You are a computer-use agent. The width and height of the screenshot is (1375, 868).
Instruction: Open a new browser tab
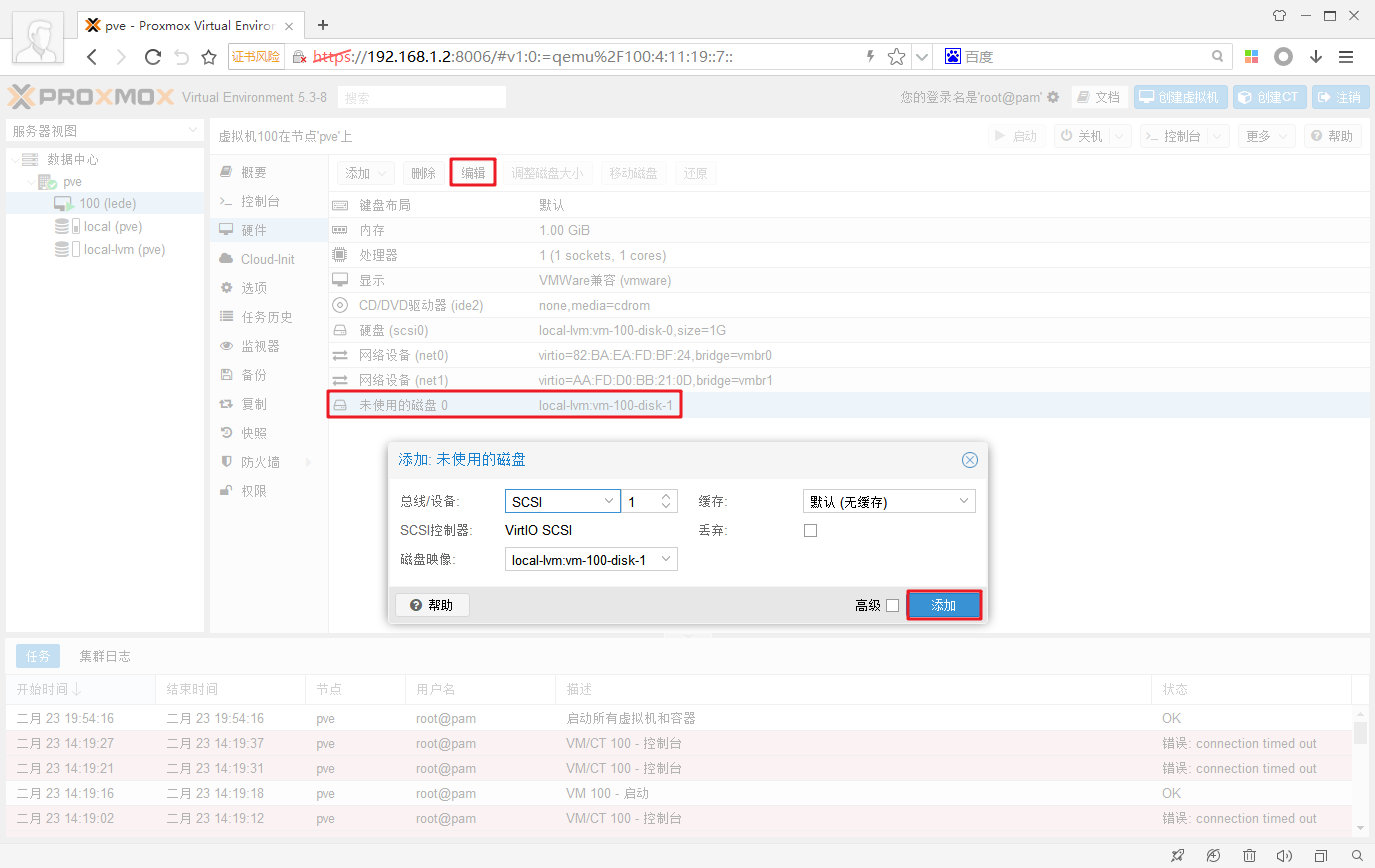tap(323, 25)
